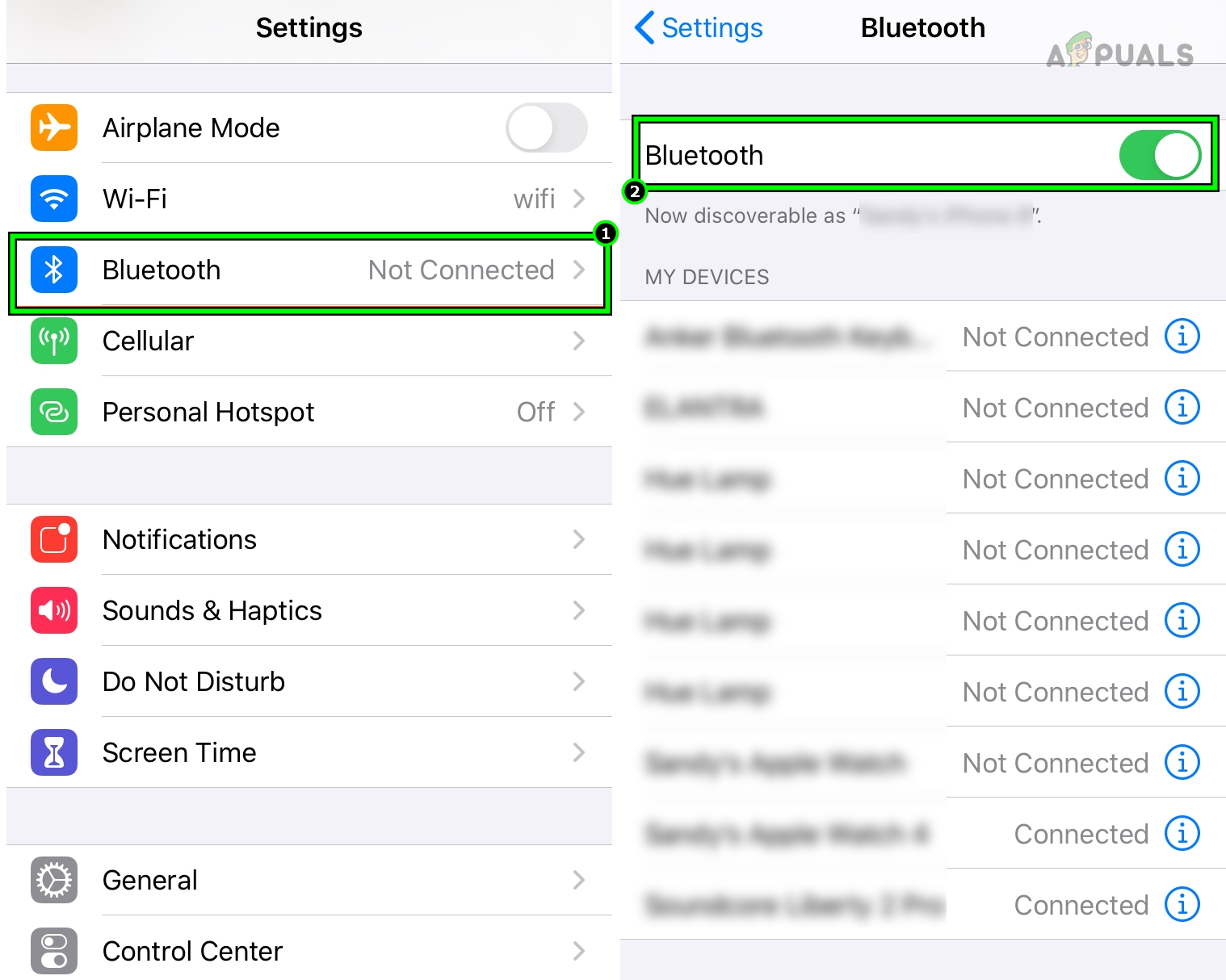Expand General settings via its chevron
The height and width of the screenshot is (980, 1226).
(x=578, y=880)
